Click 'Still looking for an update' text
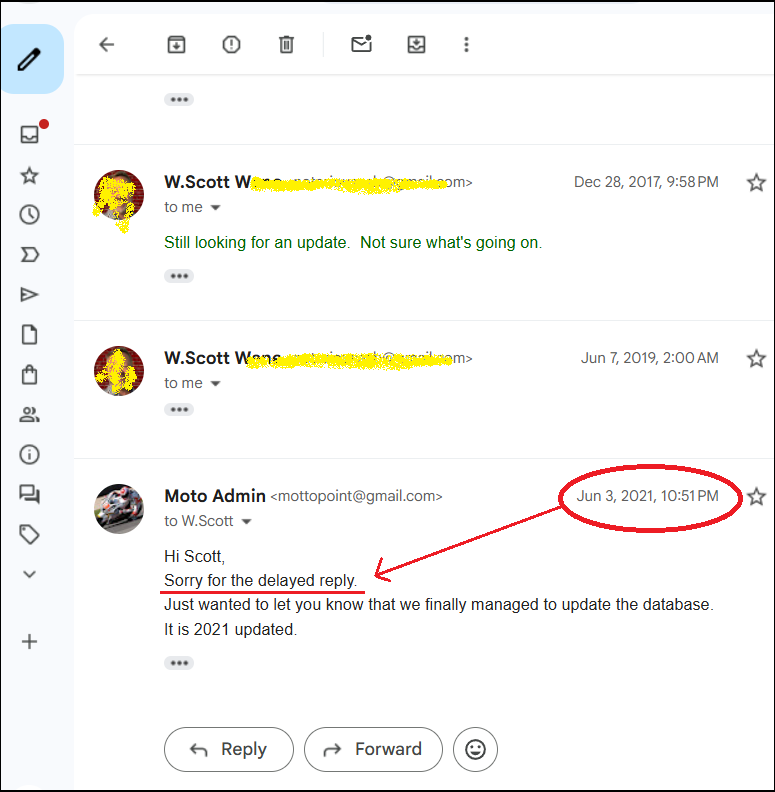 tap(257, 242)
